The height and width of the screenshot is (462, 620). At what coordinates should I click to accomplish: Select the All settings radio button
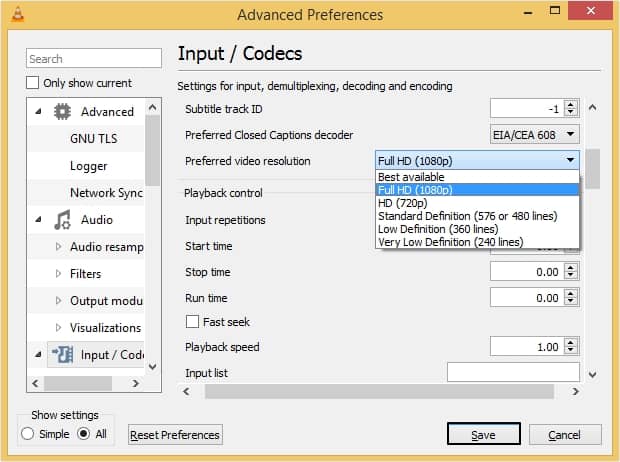click(84, 434)
